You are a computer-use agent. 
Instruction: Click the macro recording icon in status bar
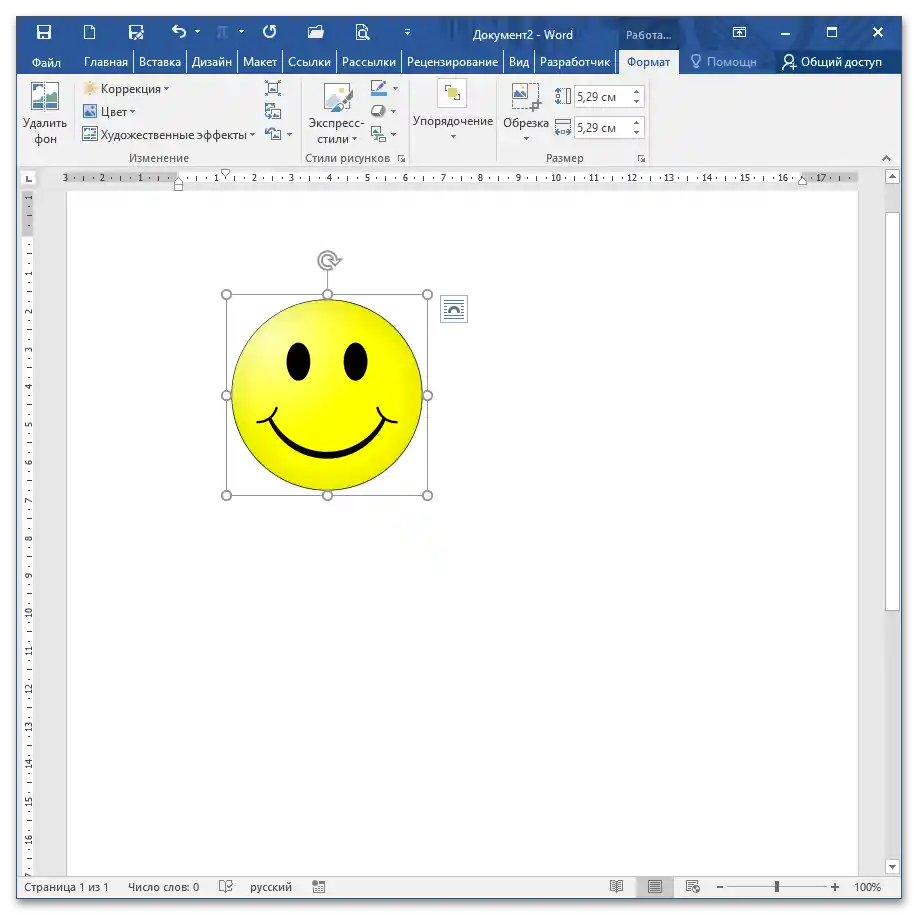tap(318, 886)
